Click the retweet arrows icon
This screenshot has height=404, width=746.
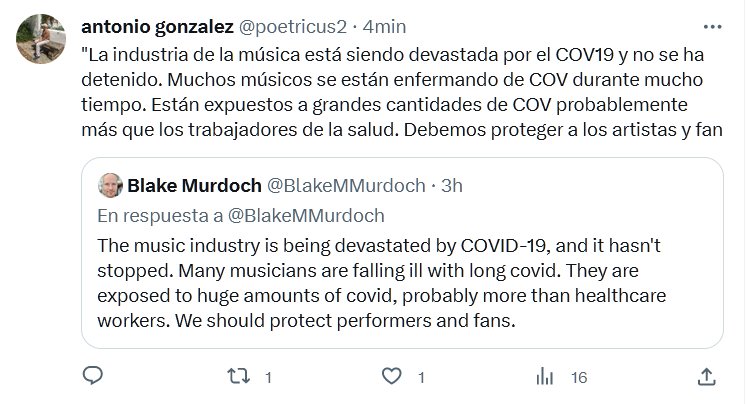240,377
